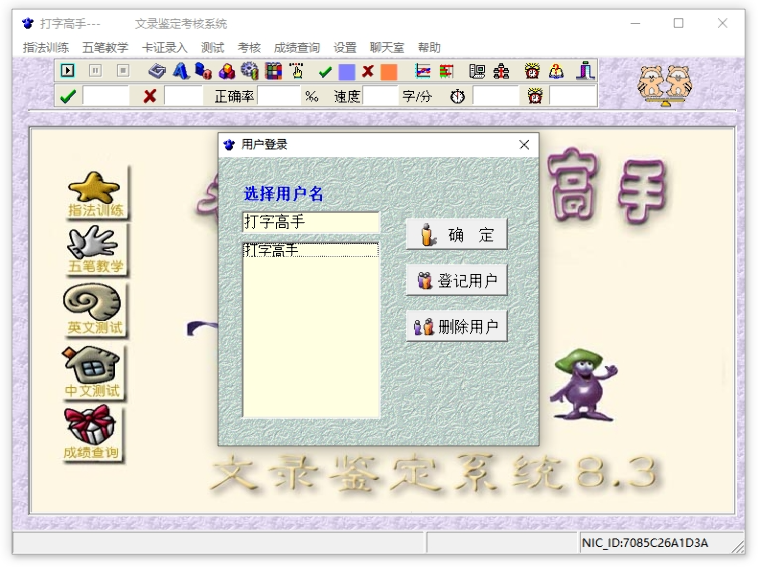Click the computer document toolbar icon

(477, 71)
